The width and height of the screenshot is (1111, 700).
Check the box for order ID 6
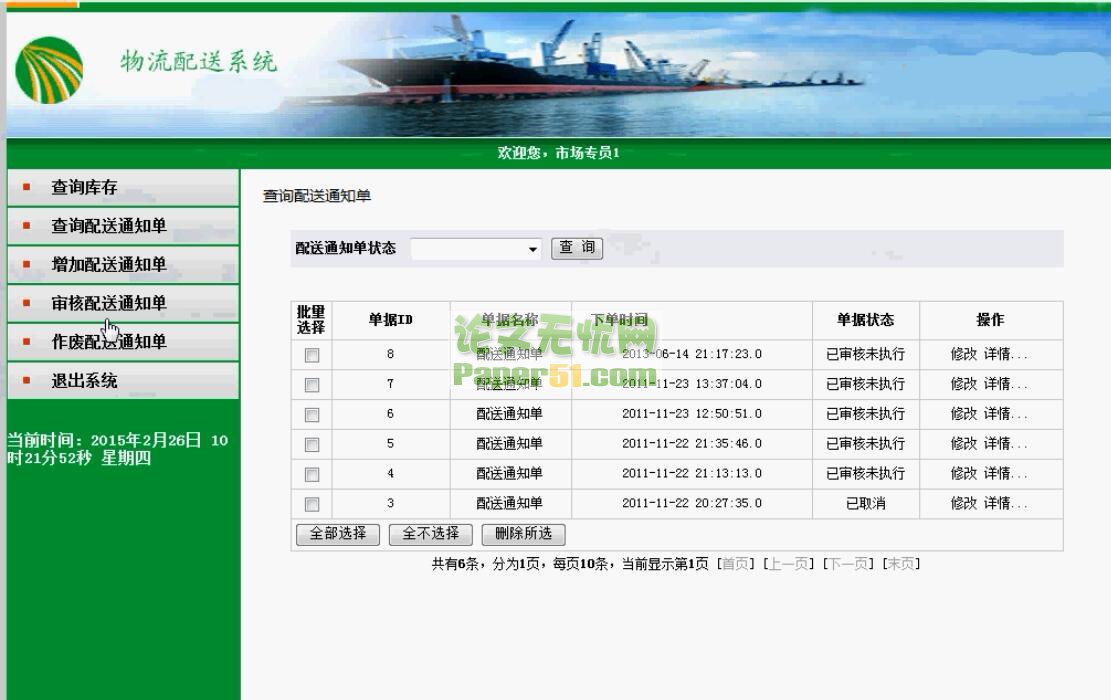[312, 414]
